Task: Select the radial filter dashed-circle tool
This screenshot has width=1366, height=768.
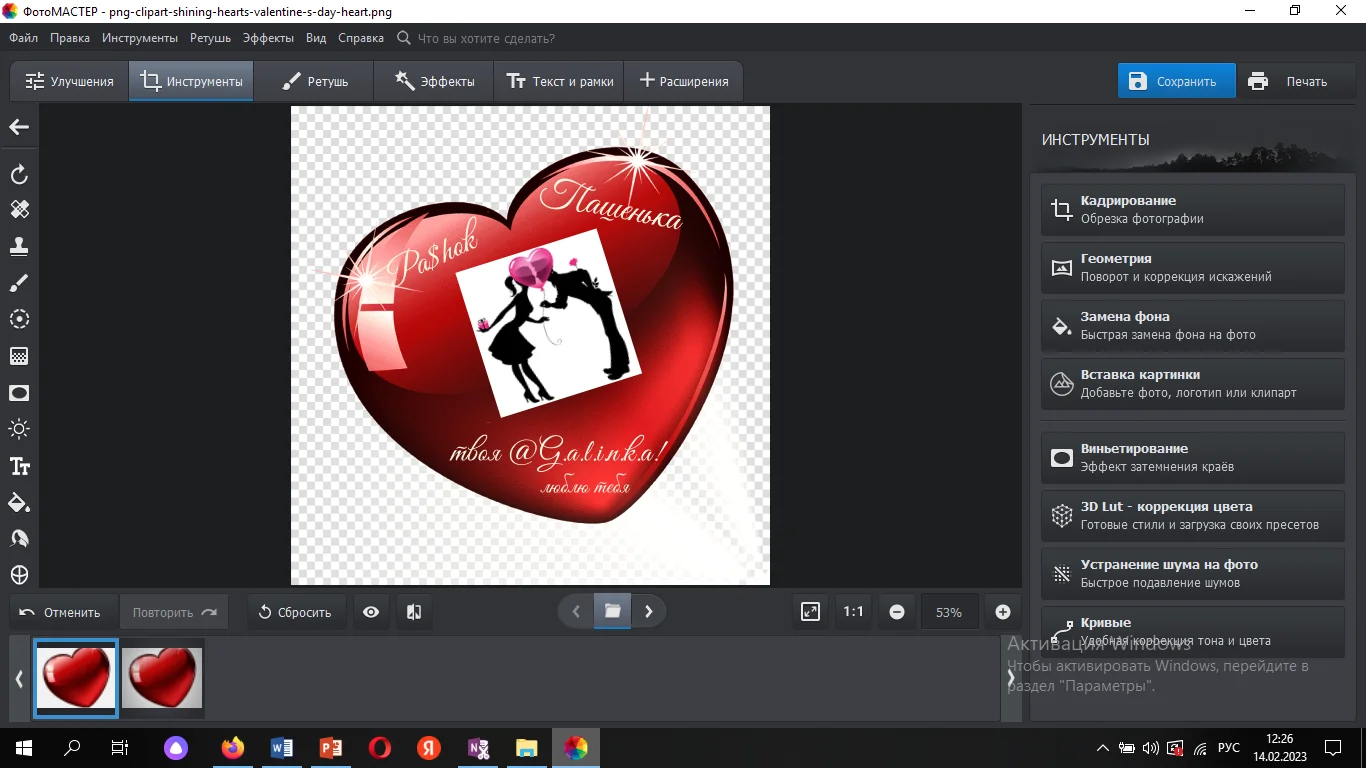Action: pyautogui.click(x=19, y=319)
